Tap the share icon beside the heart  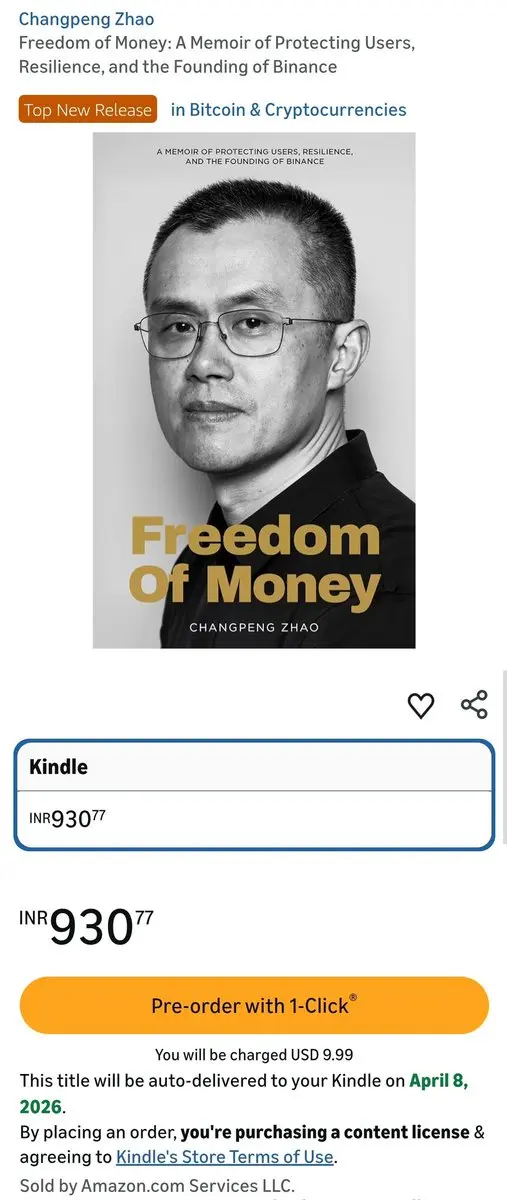(x=474, y=704)
